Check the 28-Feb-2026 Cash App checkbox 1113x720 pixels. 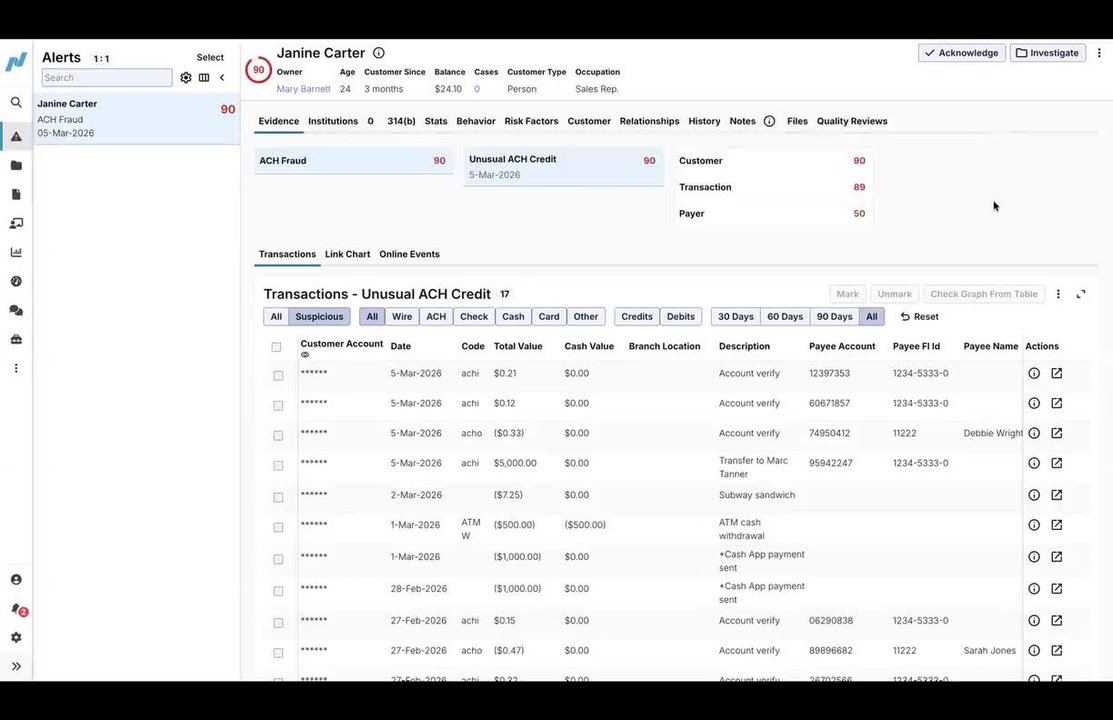[x=278, y=591]
